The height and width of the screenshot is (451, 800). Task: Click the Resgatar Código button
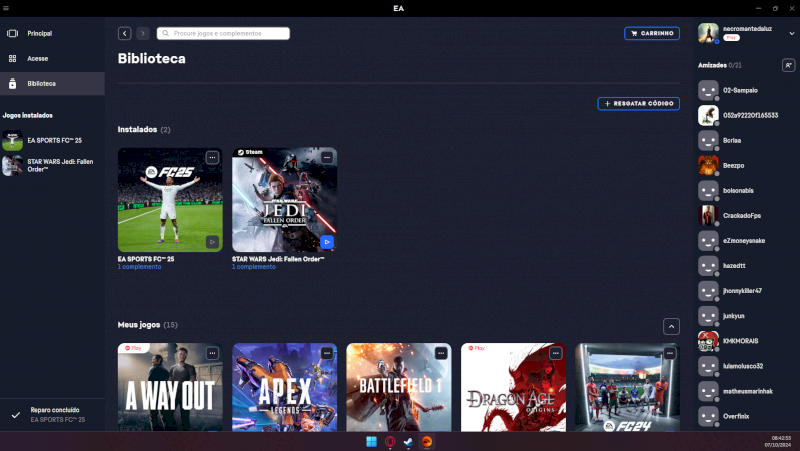(x=638, y=104)
